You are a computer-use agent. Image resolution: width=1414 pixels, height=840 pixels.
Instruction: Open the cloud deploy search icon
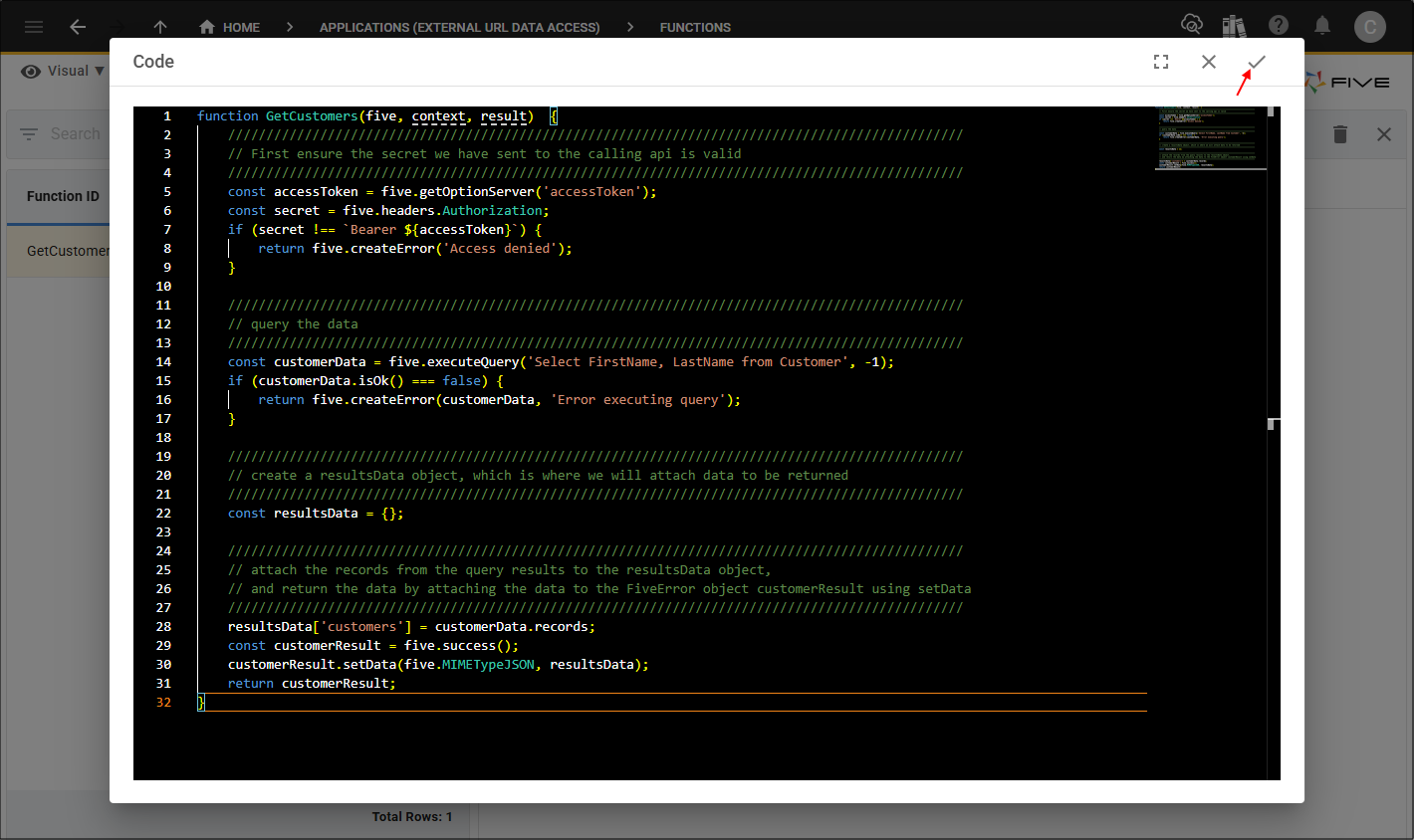1191,25
